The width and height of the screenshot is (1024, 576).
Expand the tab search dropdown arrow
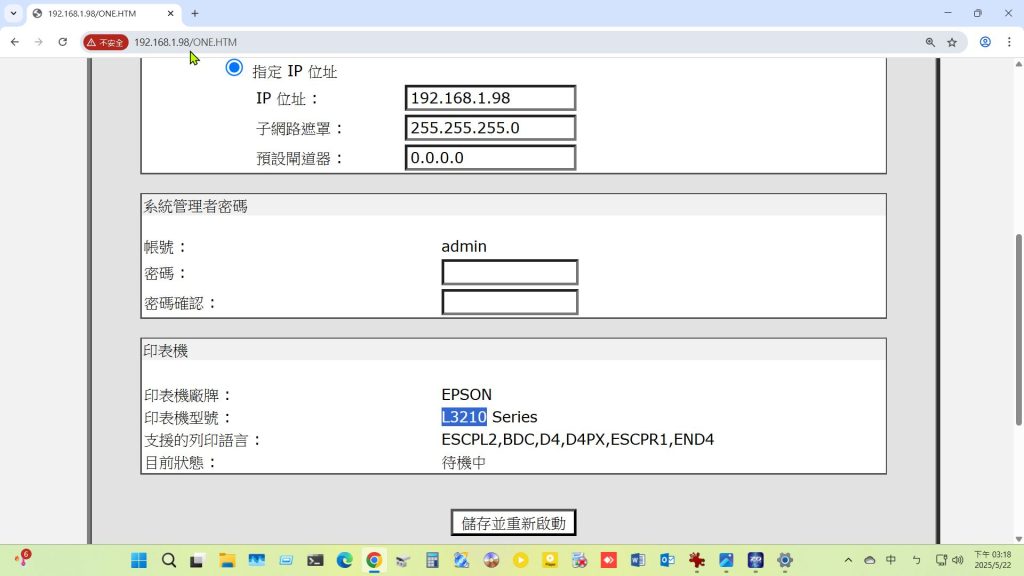tap(13, 13)
